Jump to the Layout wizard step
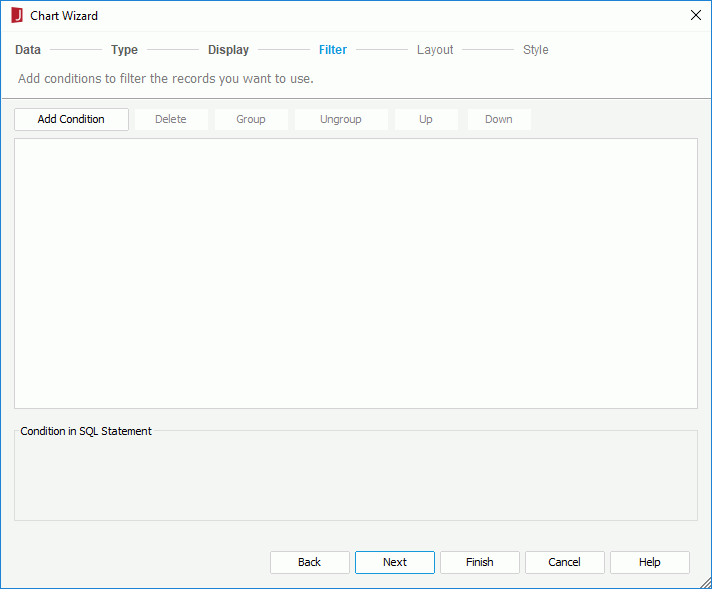This screenshot has width=712, height=589. pos(435,49)
